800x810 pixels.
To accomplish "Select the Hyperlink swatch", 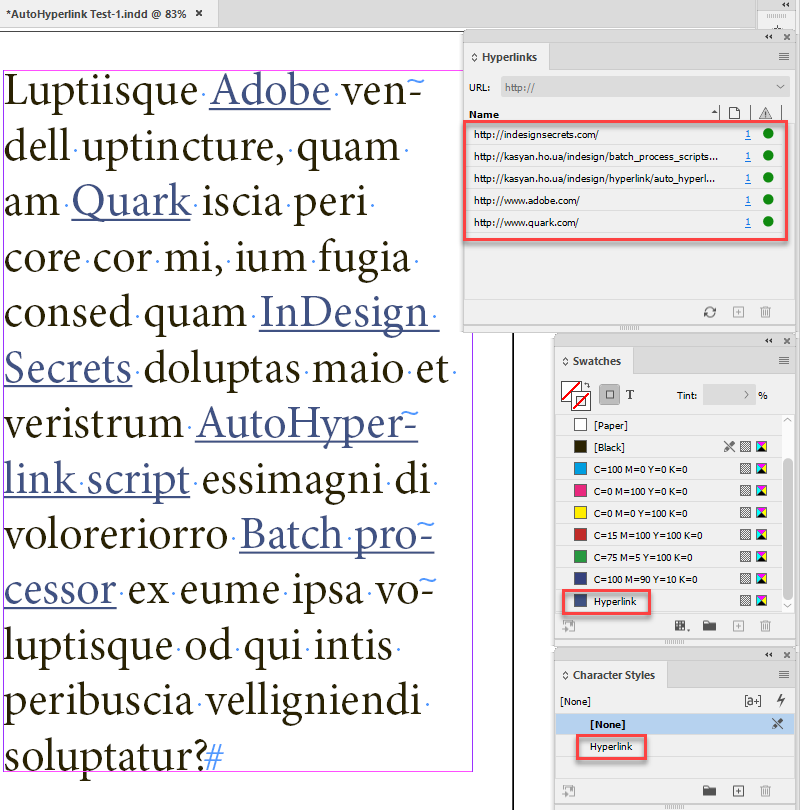I will [669, 601].
